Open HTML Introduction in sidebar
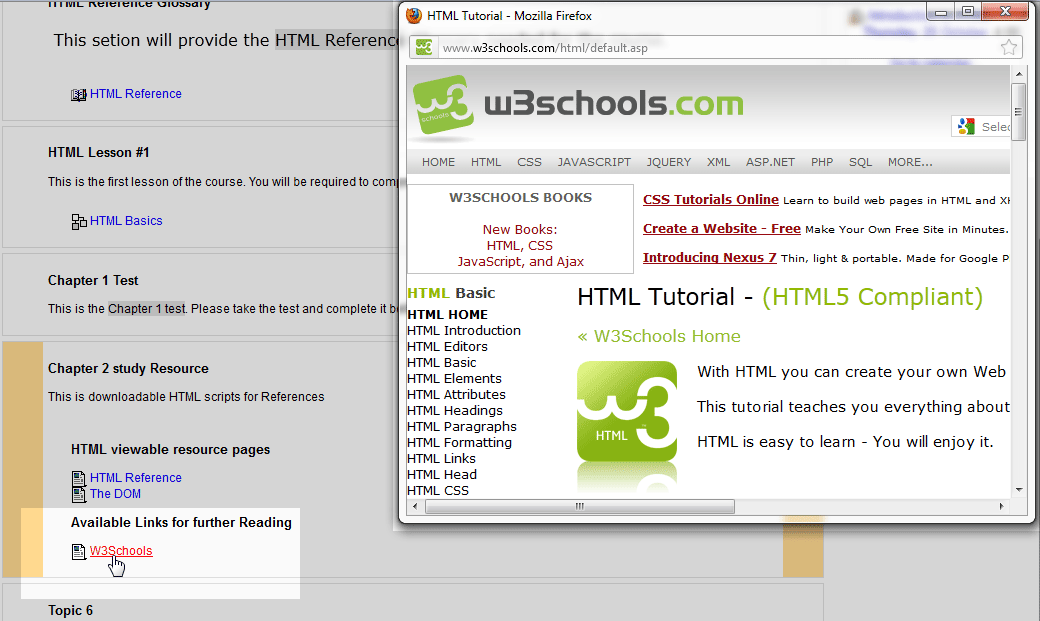The height and width of the screenshot is (621, 1040). (x=464, y=330)
